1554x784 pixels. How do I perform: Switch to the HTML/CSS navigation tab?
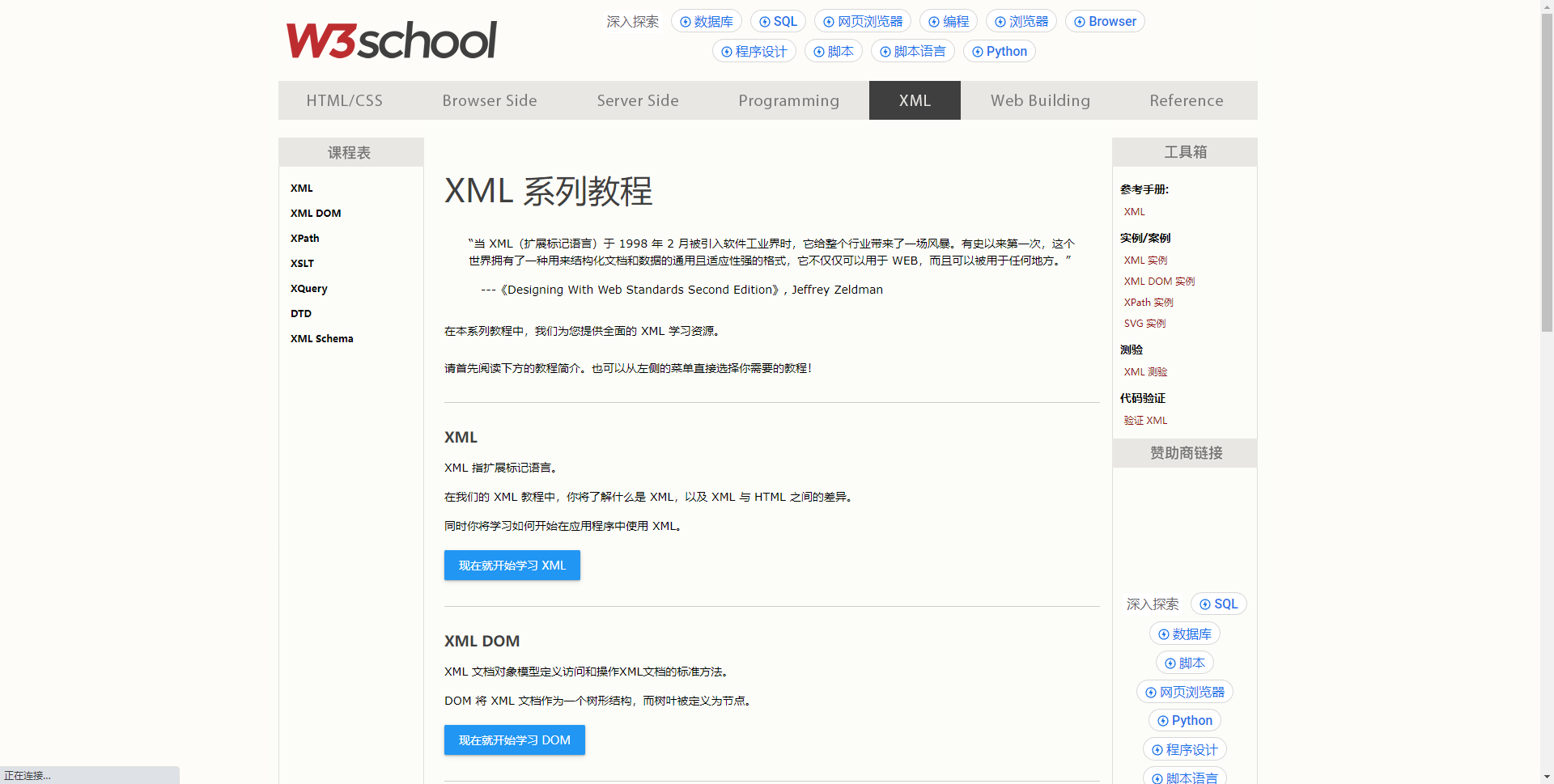[x=344, y=100]
